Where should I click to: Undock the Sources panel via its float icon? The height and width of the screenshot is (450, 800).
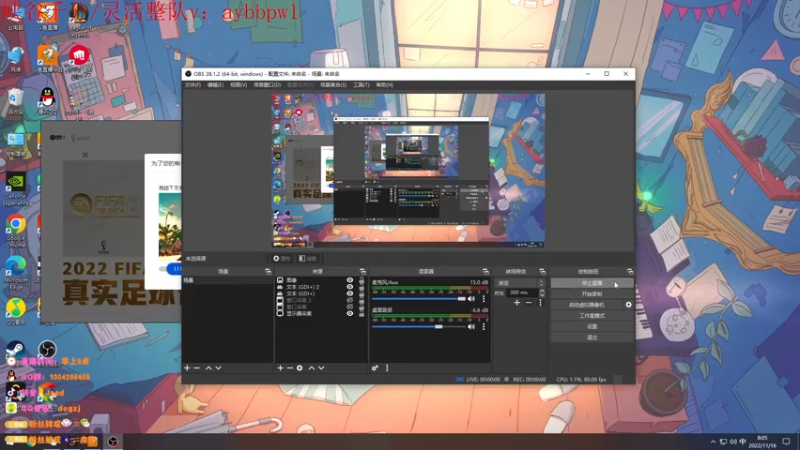coord(362,271)
